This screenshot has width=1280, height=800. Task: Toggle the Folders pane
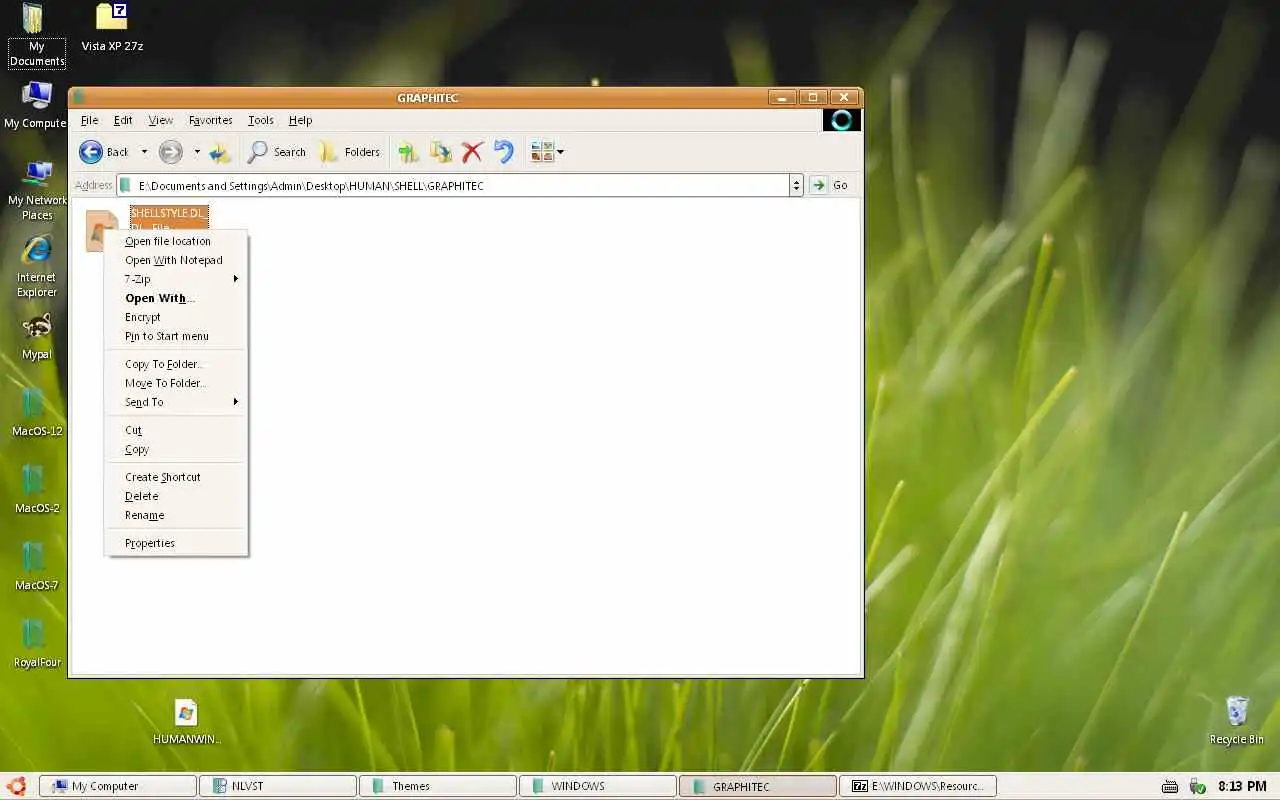(x=349, y=152)
